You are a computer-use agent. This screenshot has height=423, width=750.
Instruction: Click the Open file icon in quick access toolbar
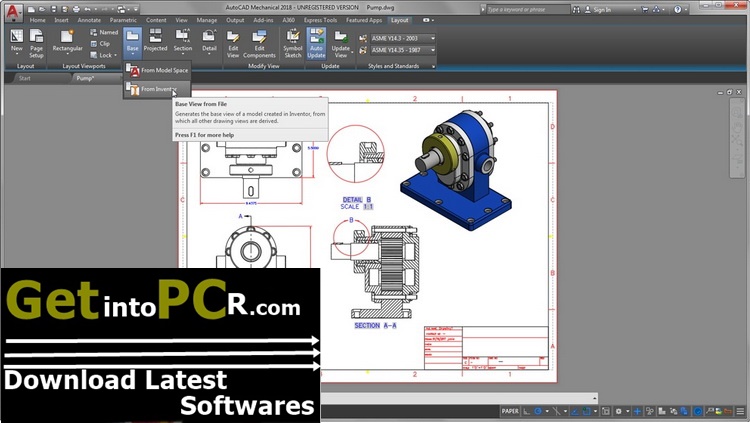pos(42,9)
